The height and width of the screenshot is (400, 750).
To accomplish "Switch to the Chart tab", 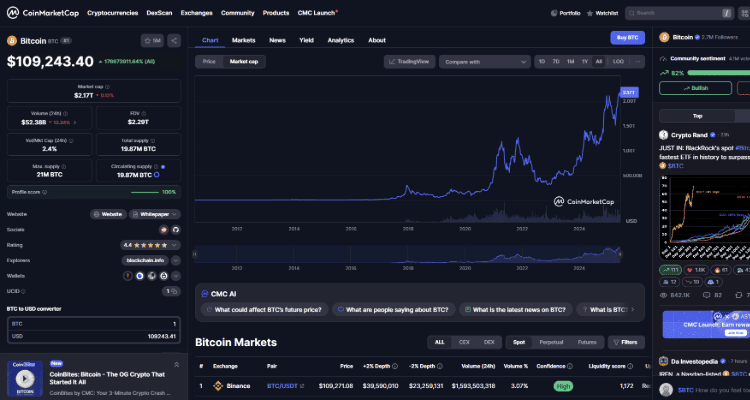I will tap(210, 40).
